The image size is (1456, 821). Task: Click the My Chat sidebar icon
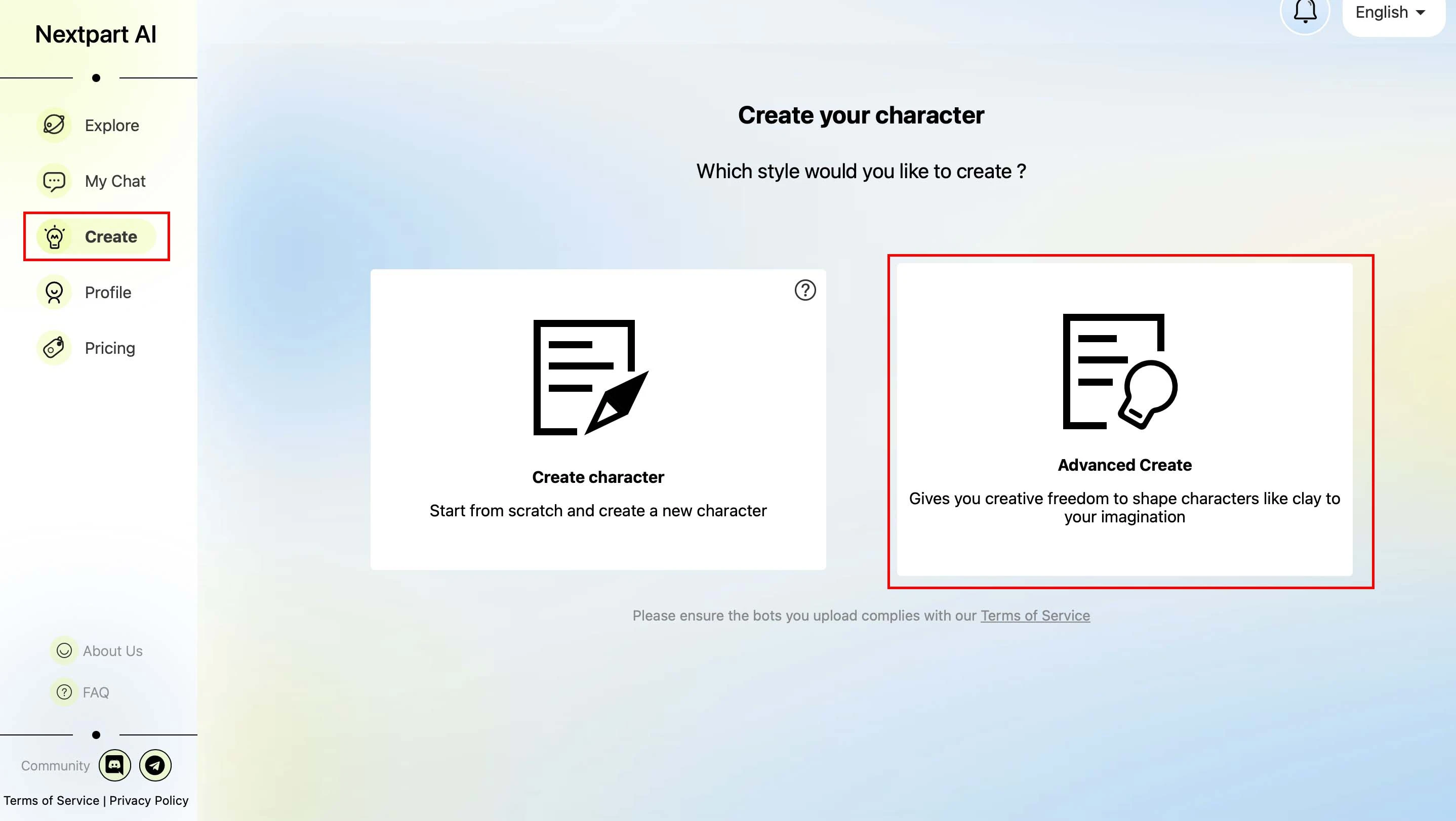[x=54, y=181]
